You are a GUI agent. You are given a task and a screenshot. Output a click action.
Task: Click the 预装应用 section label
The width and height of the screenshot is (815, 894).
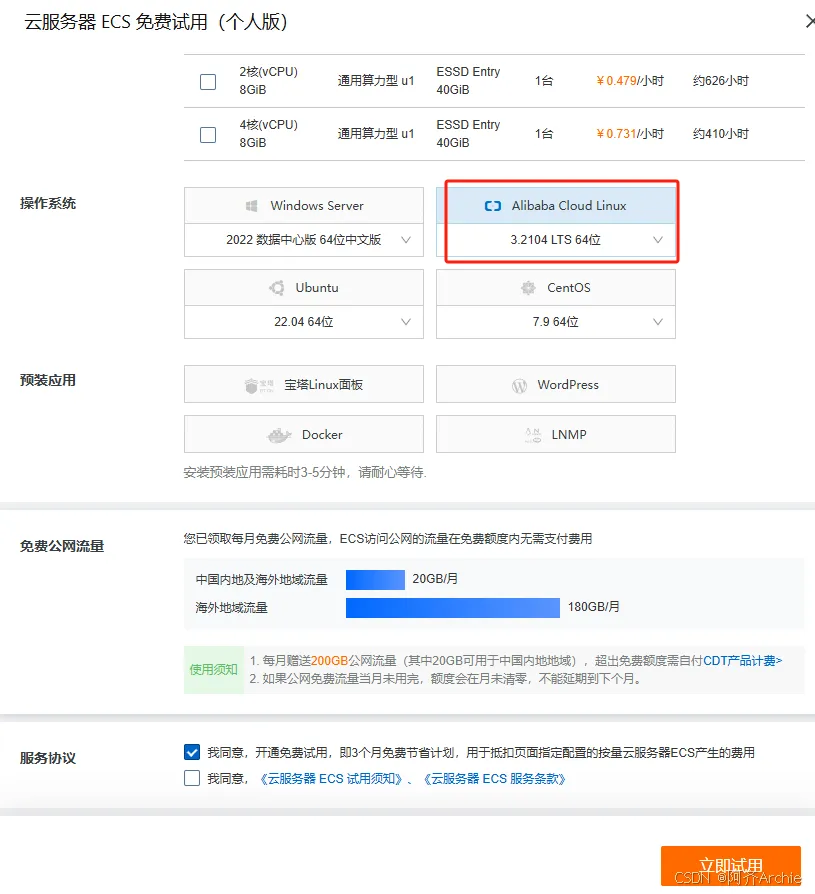pyautogui.click(x=48, y=380)
